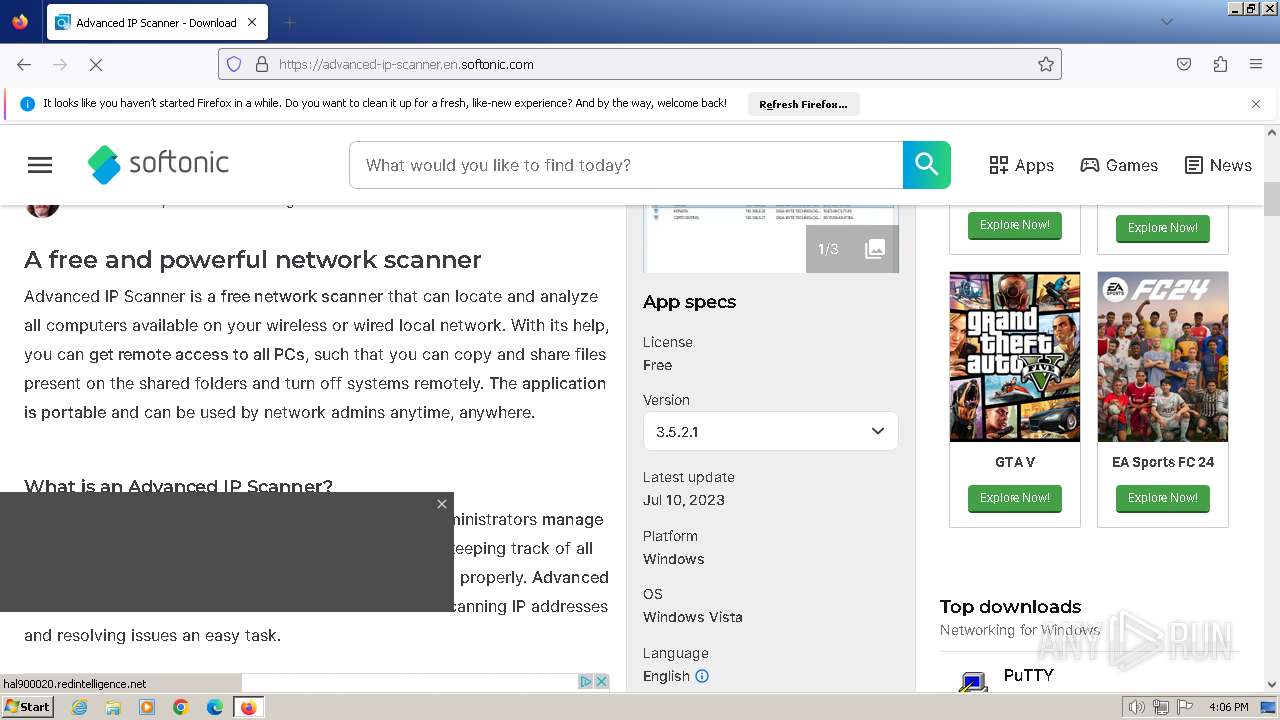The image size is (1280, 720).
Task: Close the dark video overlay
Action: click(x=442, y=504)
